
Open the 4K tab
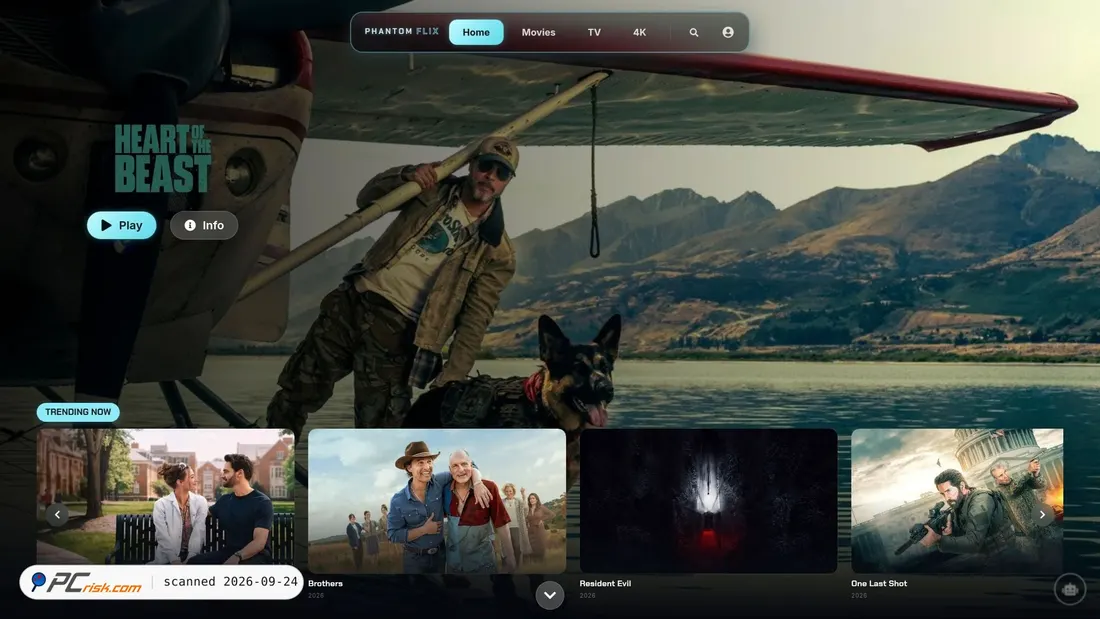coord(639,32)
